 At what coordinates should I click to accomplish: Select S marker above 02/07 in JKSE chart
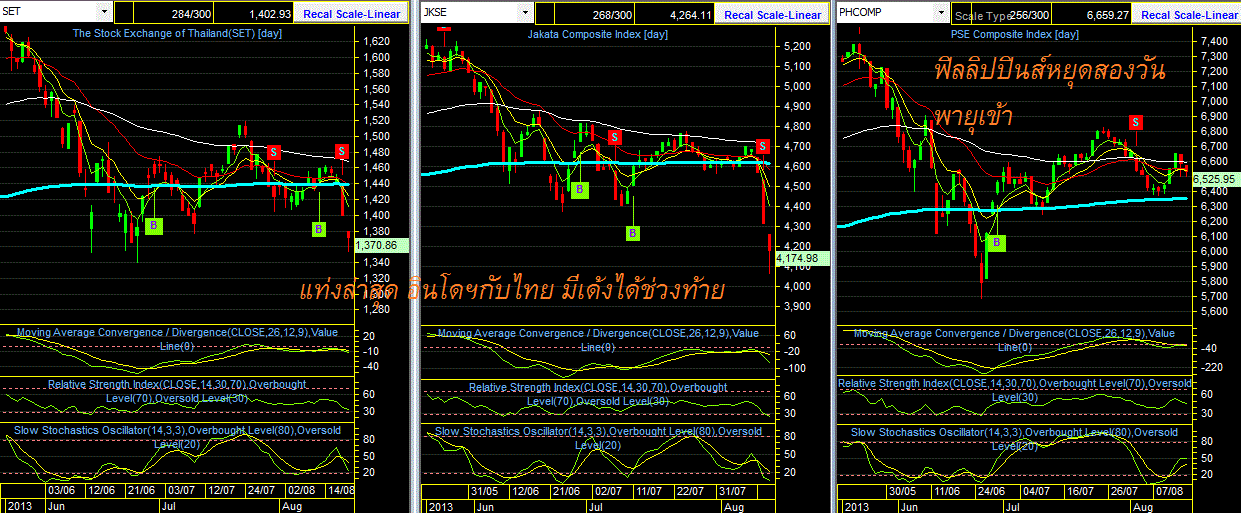(614, 136)
